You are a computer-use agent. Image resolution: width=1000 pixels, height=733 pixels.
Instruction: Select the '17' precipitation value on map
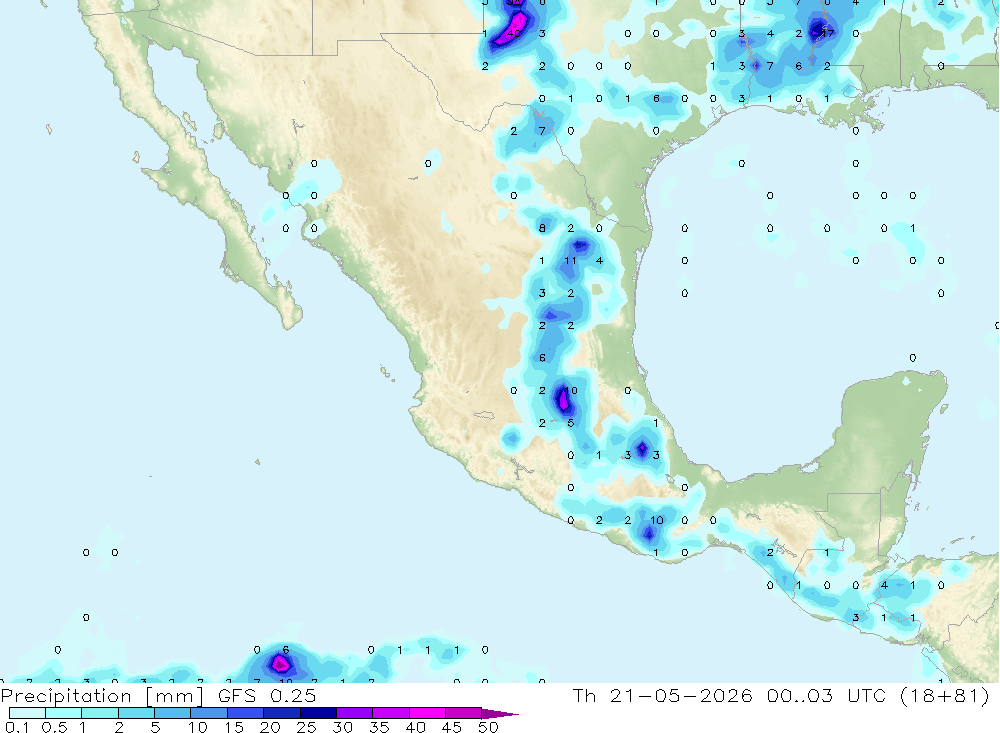coord(827,33)
